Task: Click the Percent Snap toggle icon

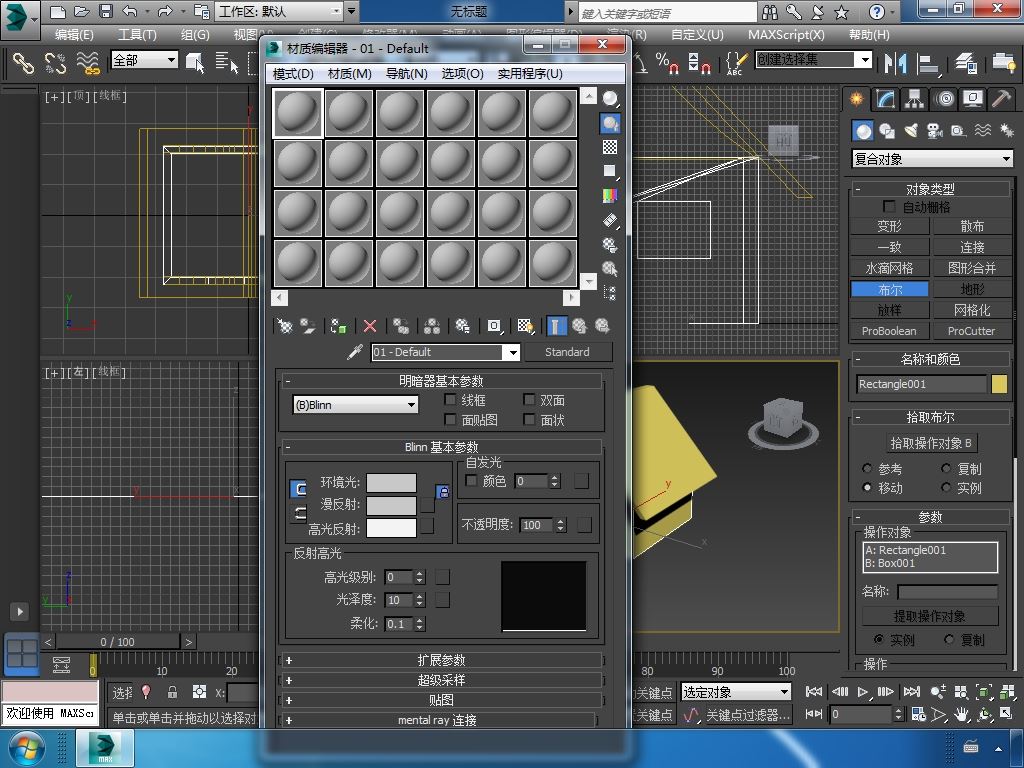Action: (667, 63)
